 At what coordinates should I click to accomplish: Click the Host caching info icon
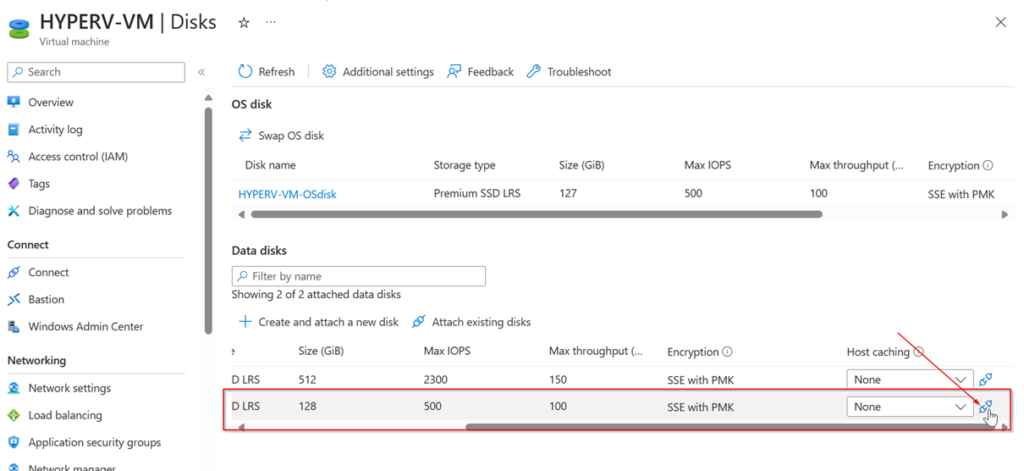click(x=918, y=352)
